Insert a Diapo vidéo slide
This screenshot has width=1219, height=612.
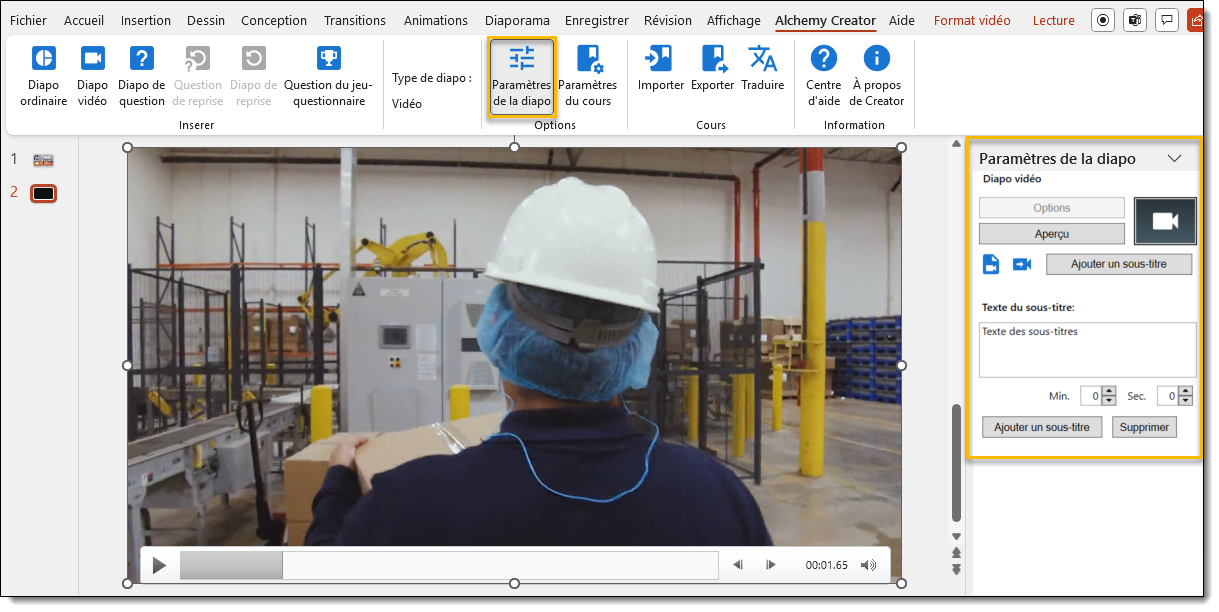[92, 76]
